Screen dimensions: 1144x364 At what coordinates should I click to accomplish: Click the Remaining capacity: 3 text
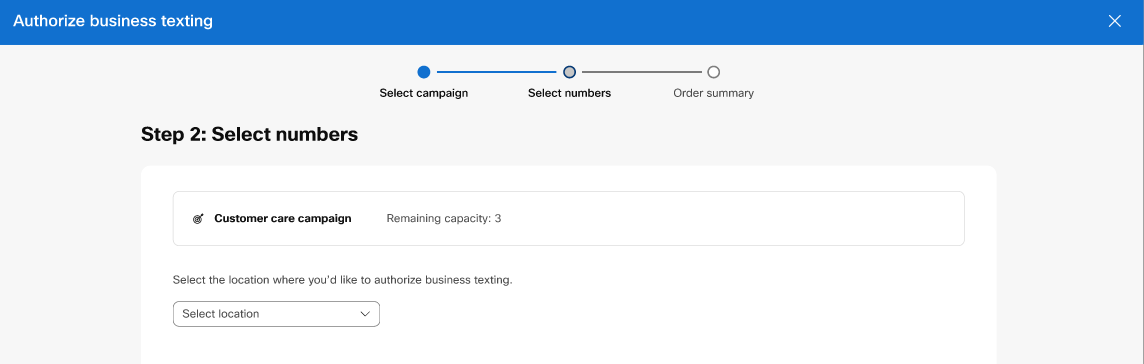pos(444,218)
